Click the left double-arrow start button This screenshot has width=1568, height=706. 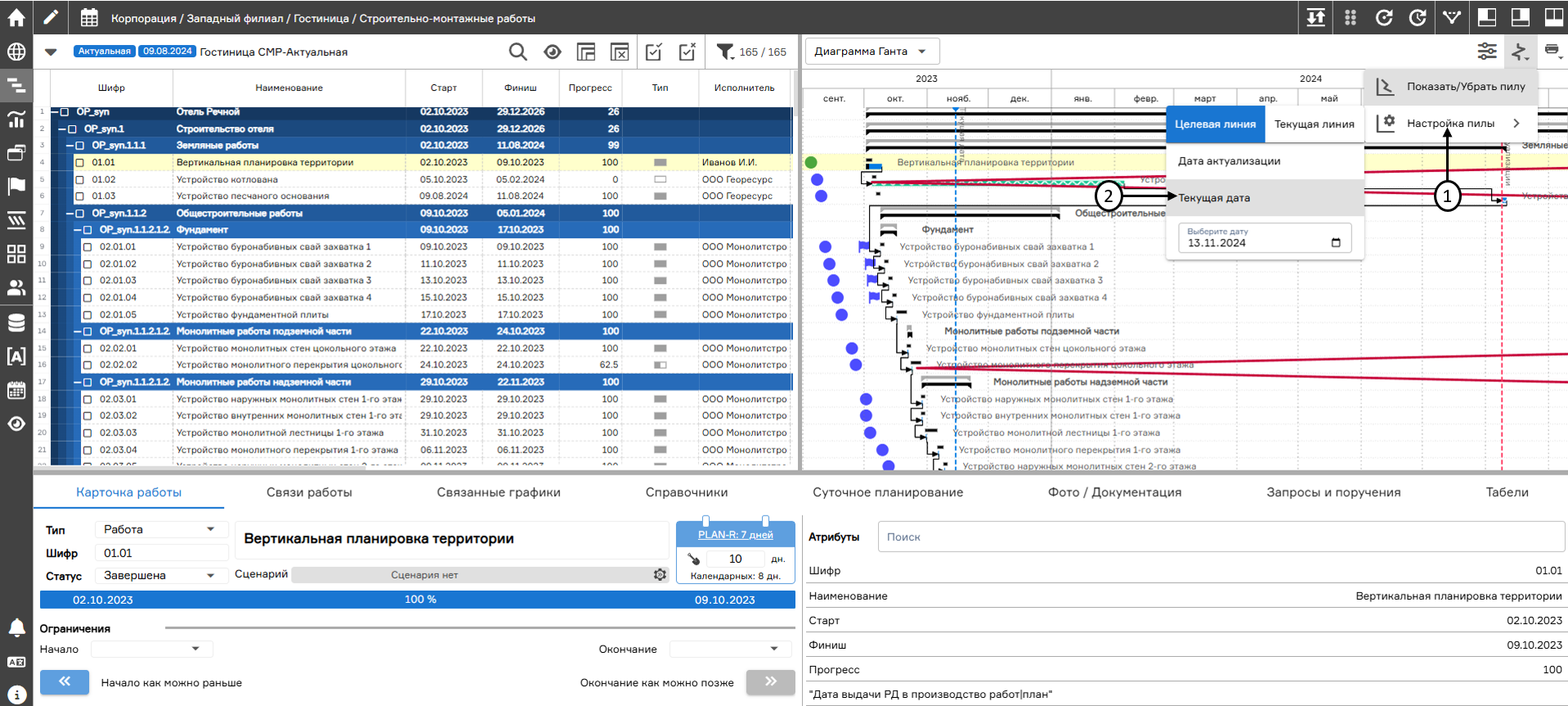65,681
